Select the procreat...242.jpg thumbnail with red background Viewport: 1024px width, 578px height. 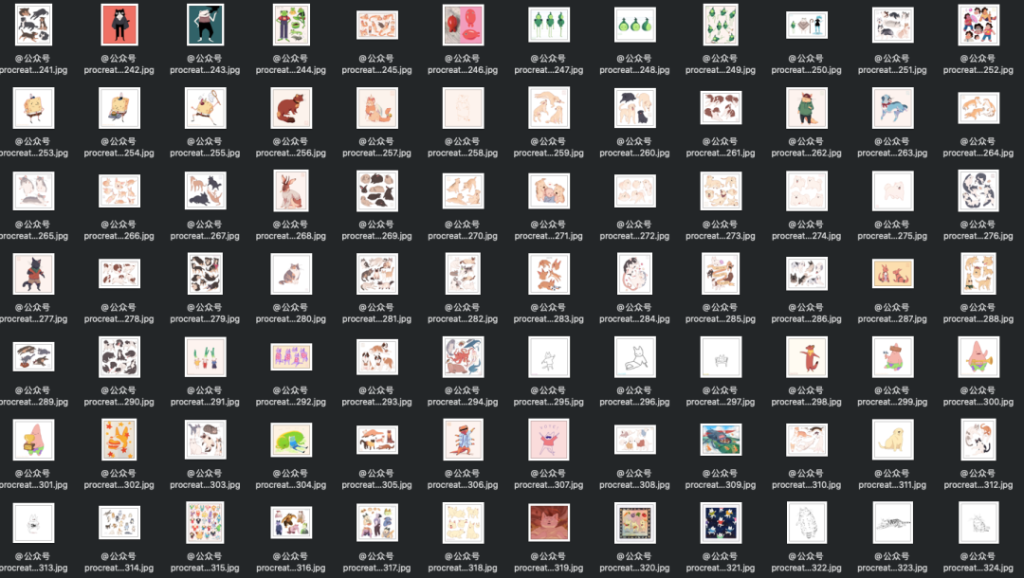pos(119,25)
